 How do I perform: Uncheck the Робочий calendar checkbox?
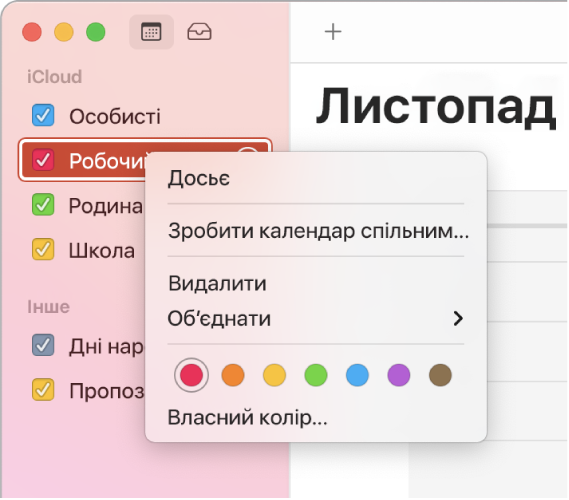(43, 160)
